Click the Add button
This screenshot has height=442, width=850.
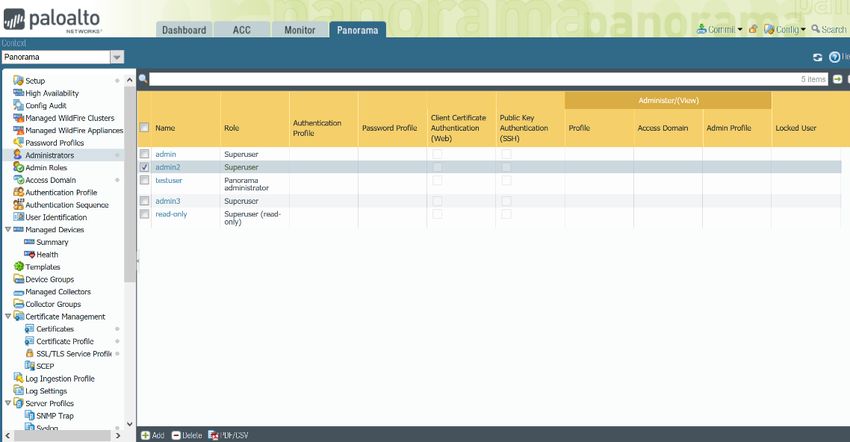point(152,435)
